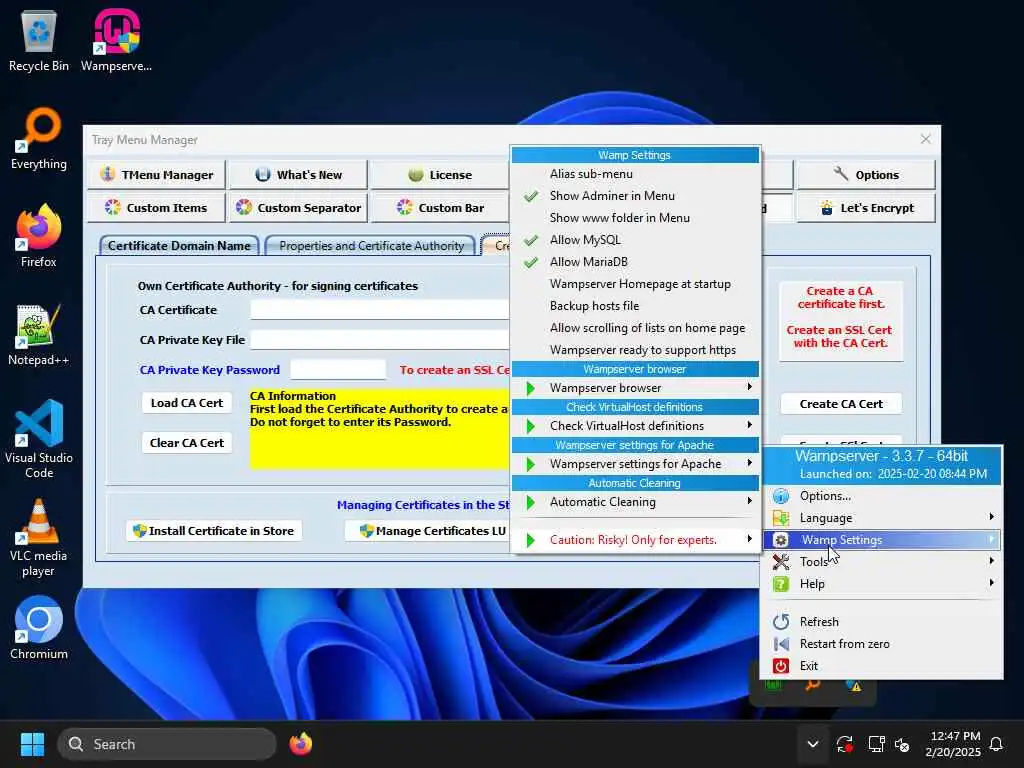
Task: Enable Backup hosts file option
Action: (635, 306)
